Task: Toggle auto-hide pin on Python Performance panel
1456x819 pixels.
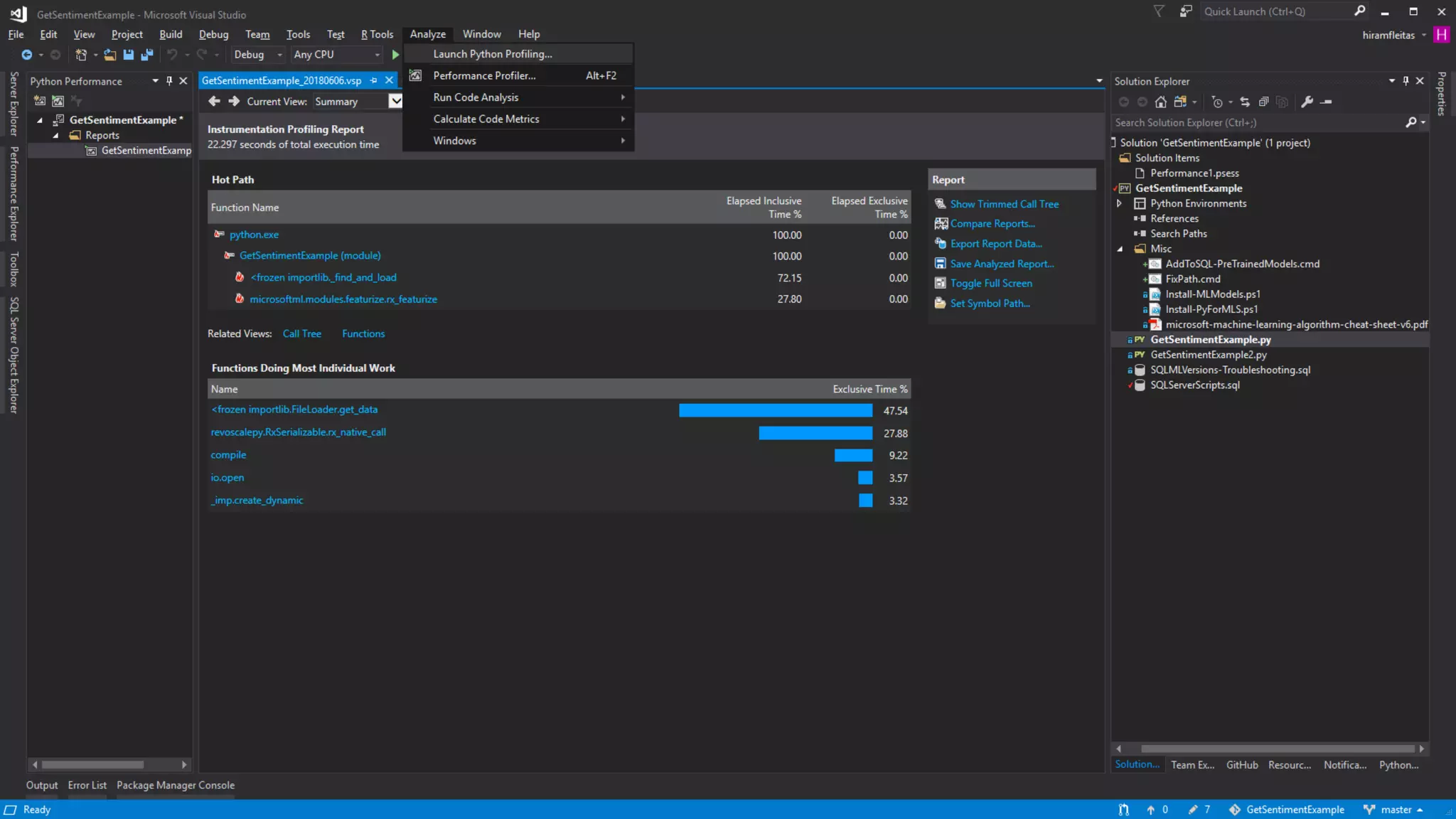Action: pos(169,81)
